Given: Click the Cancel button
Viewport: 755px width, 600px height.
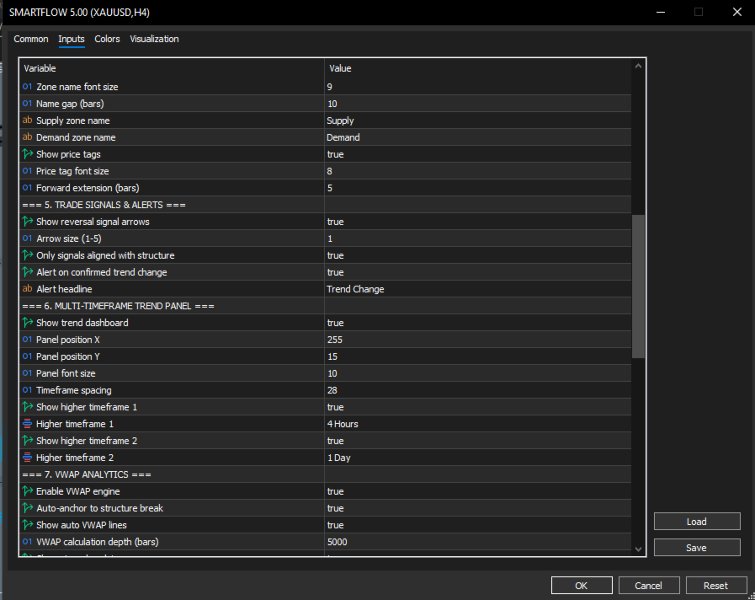Looking at the screenshot, I should [648, 586].
